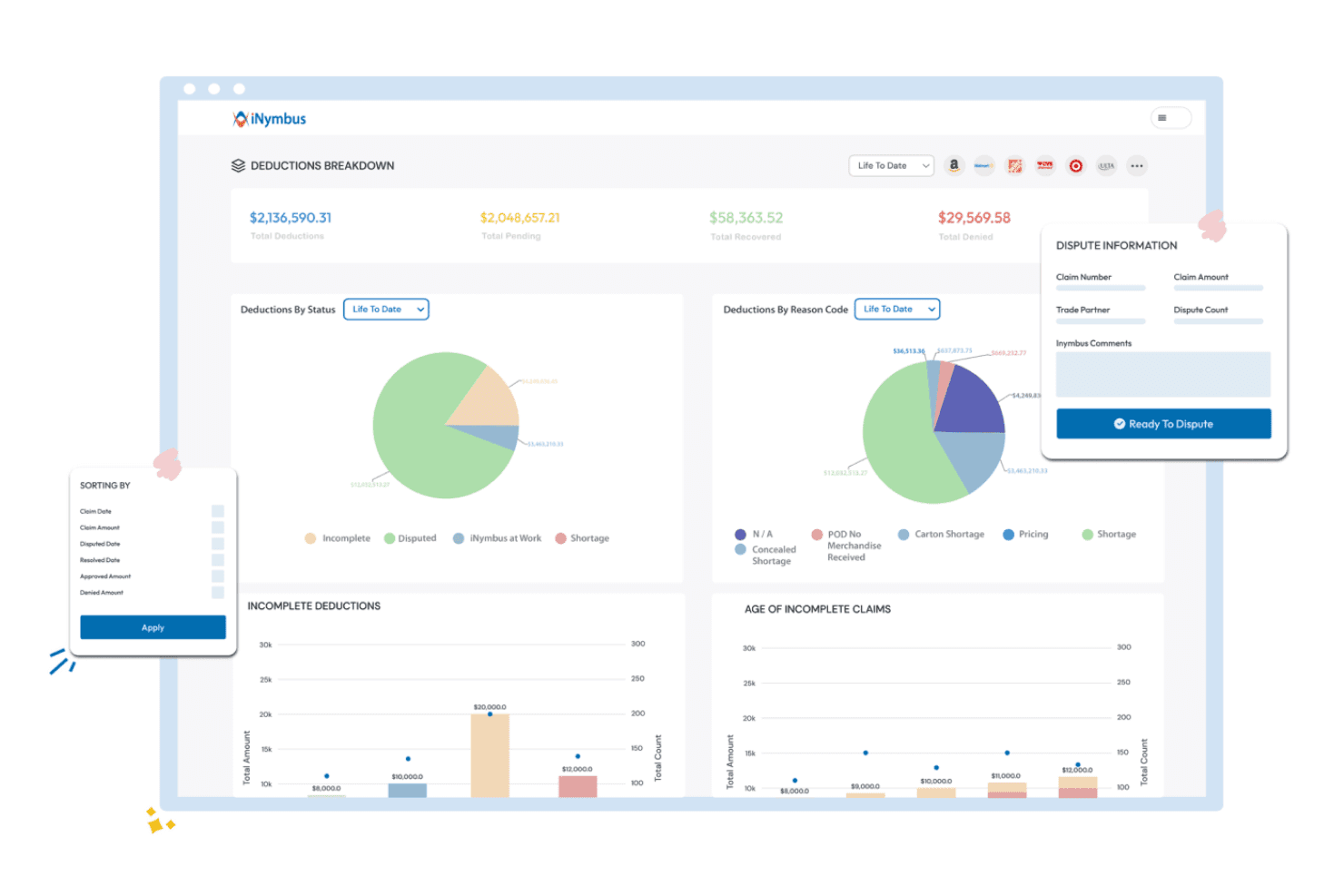Pick the CVS Pharmacy retailer icon
The height and width of the screenshot is (896, 1344).
pyautogui.click(x=1045, y=165)
